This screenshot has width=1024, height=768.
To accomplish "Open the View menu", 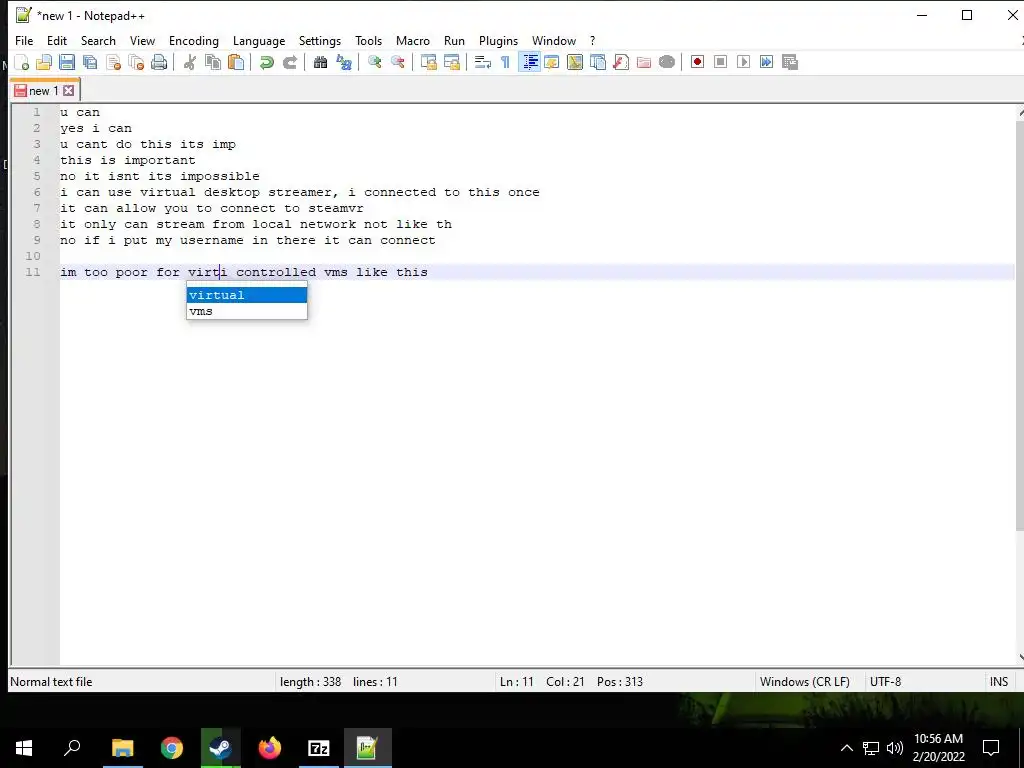I will coord(142,40).
